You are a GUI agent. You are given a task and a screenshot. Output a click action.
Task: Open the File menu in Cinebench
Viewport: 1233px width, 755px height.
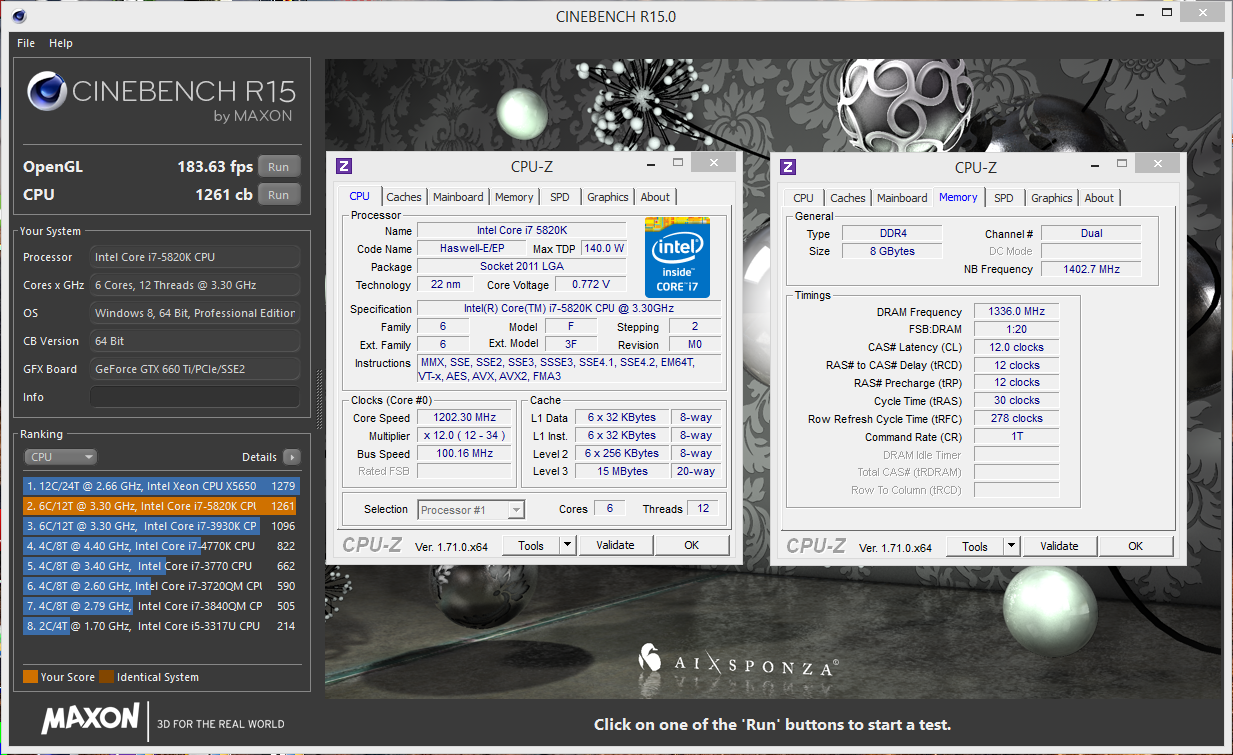coord(26,43)
